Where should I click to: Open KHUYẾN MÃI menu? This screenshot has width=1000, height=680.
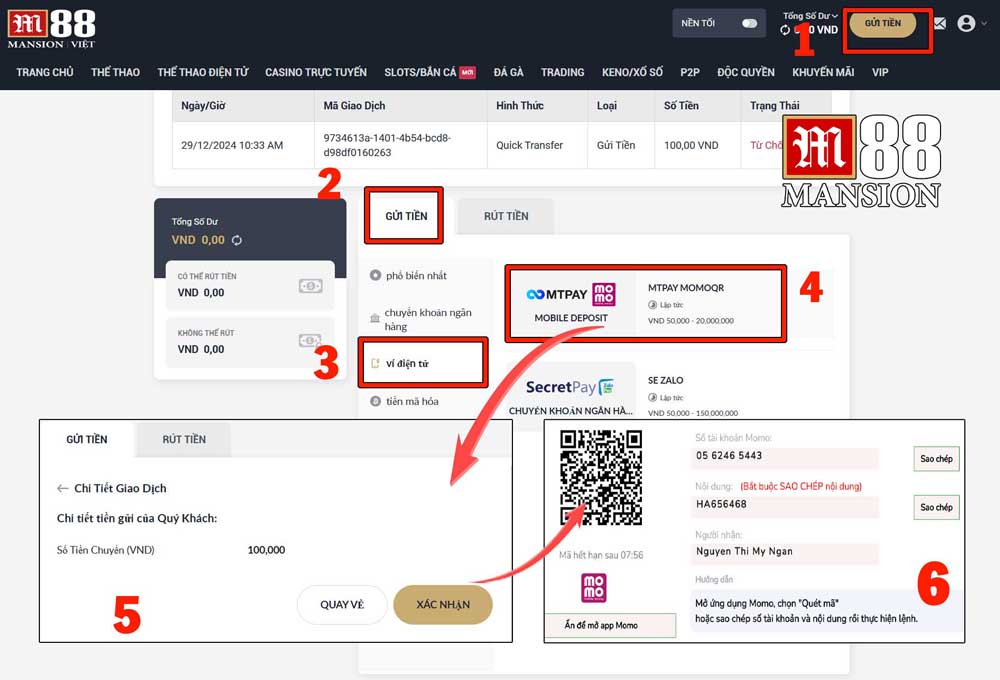(x=823, y=72)
